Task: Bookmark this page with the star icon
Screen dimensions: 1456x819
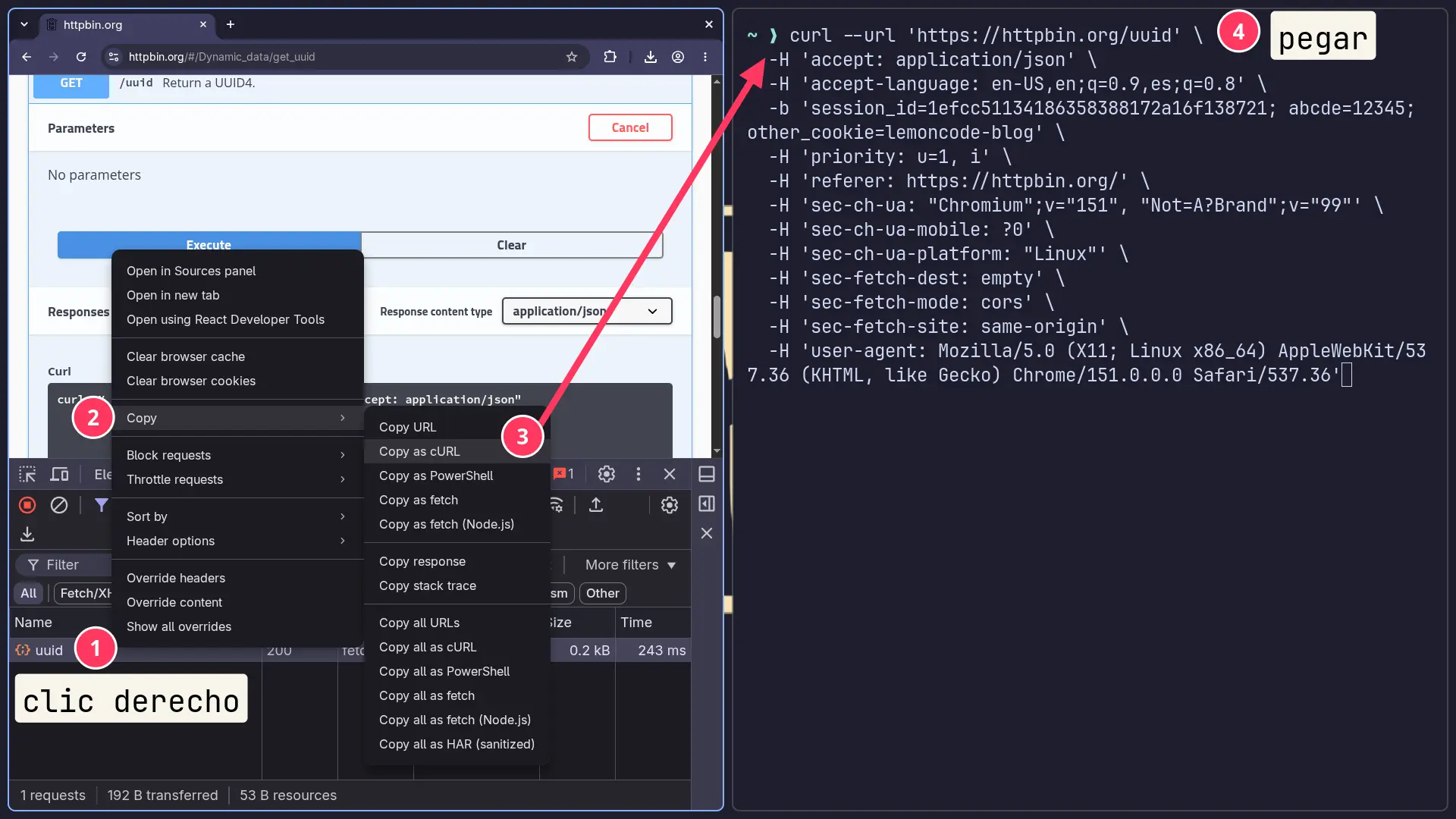Action: [x=572, y=57]
